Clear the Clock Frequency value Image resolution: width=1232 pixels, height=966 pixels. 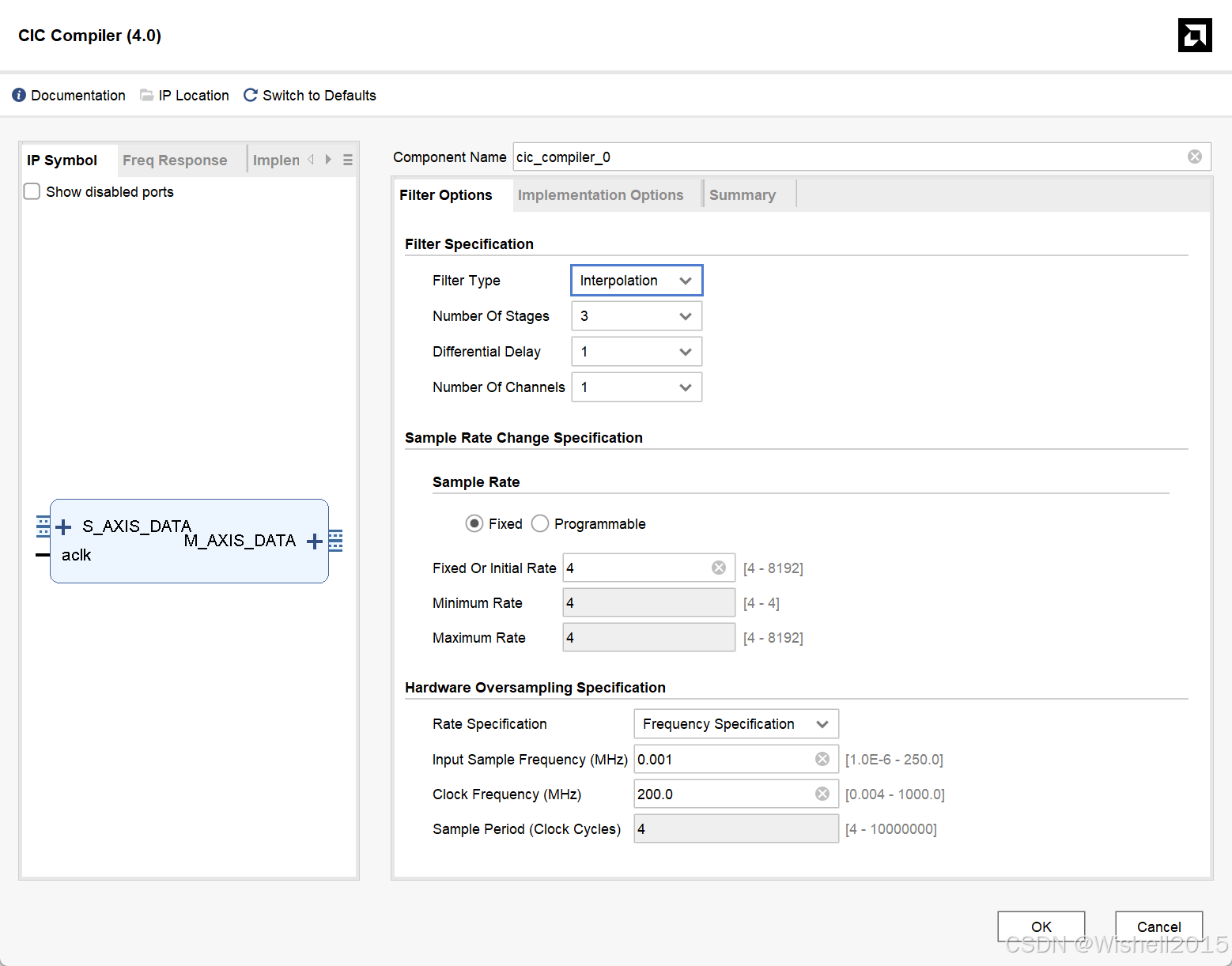(x=822, y=794)
